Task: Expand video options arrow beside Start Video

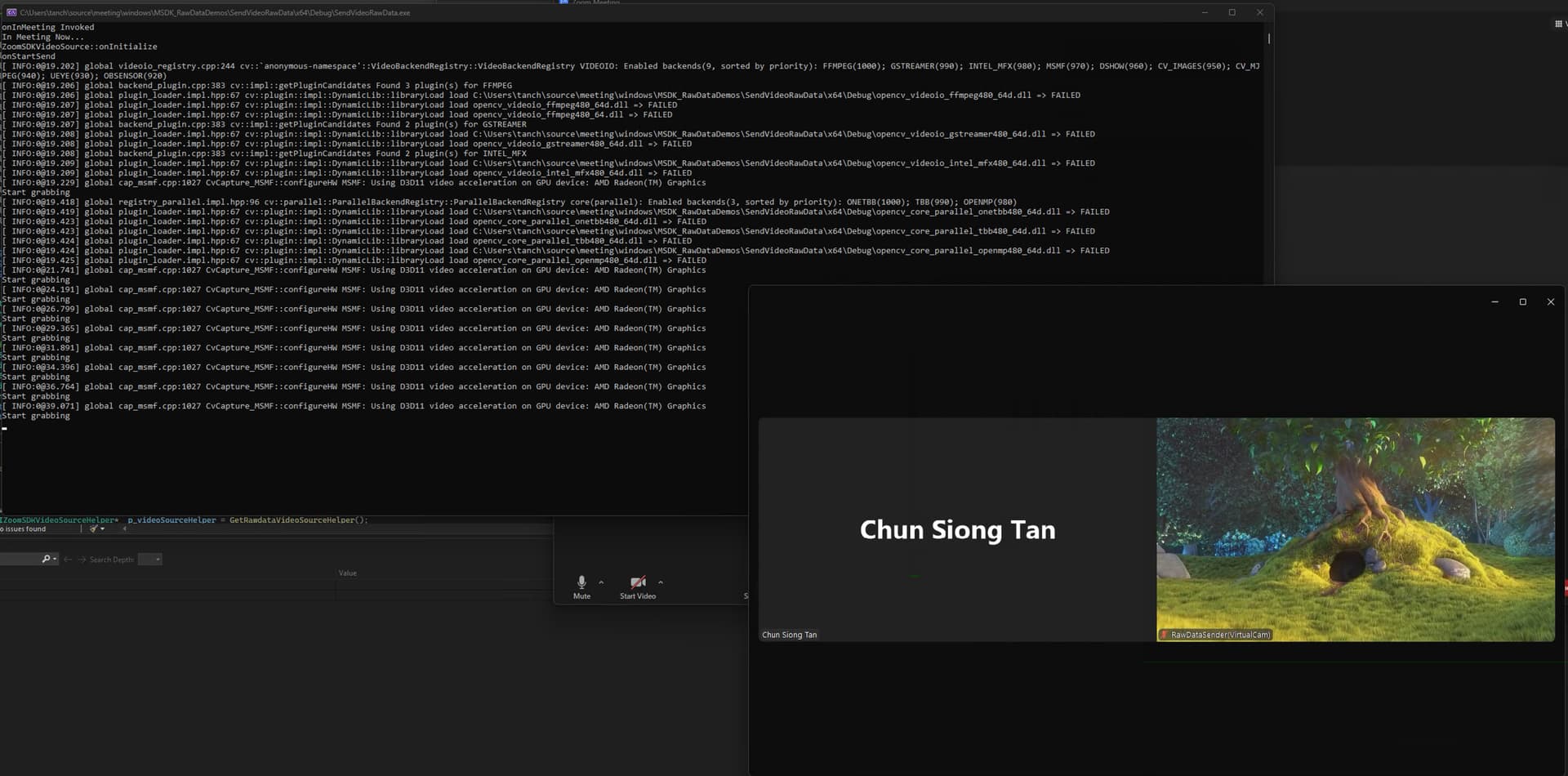Action: pos(661,582)
